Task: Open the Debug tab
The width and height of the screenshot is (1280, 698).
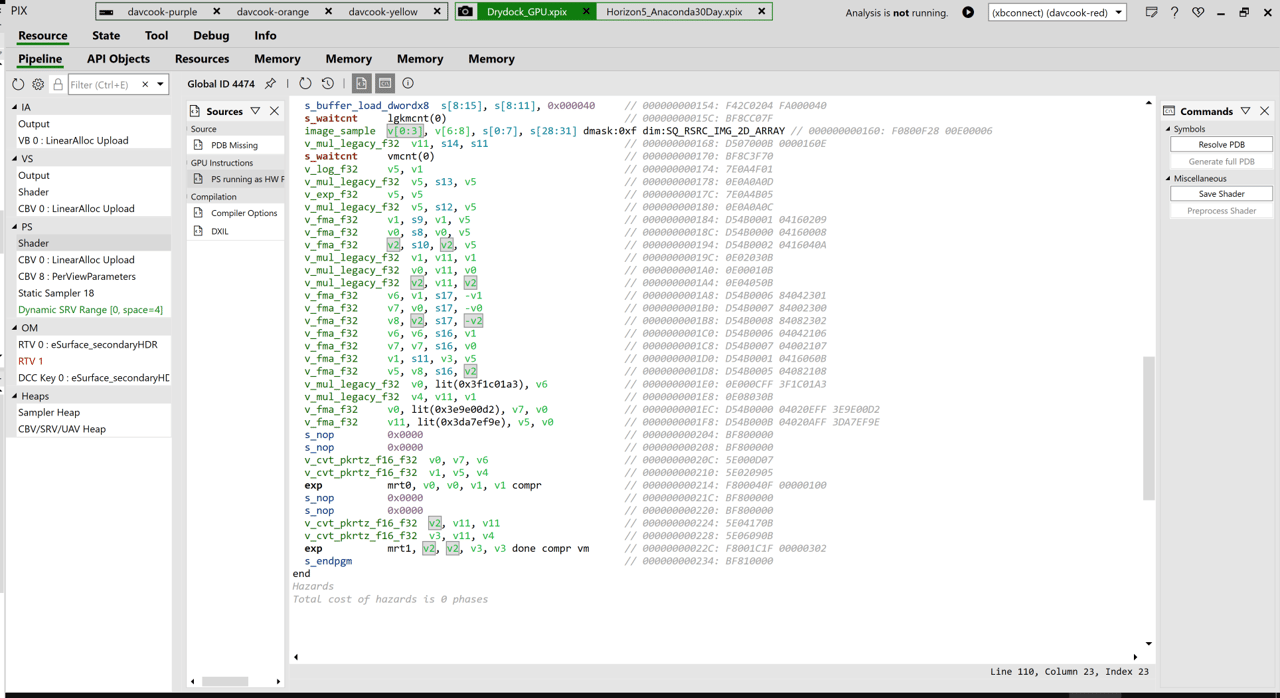Action: coord(211,35)
